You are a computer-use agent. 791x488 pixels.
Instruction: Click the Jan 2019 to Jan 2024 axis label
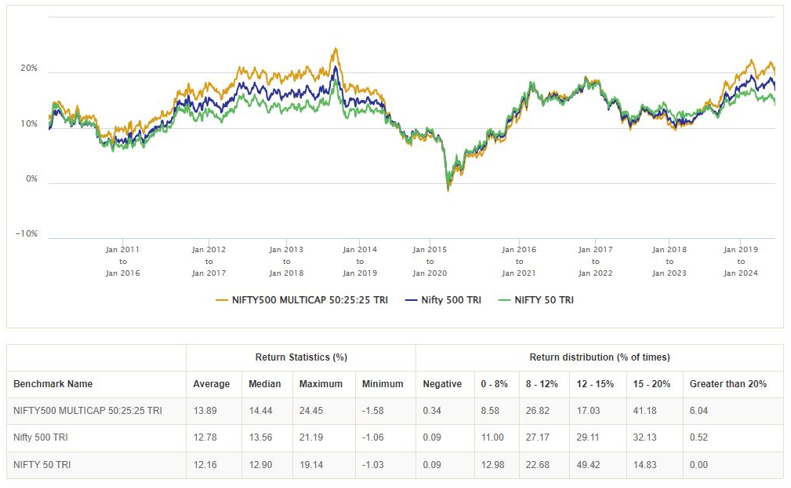pos(741,261)
